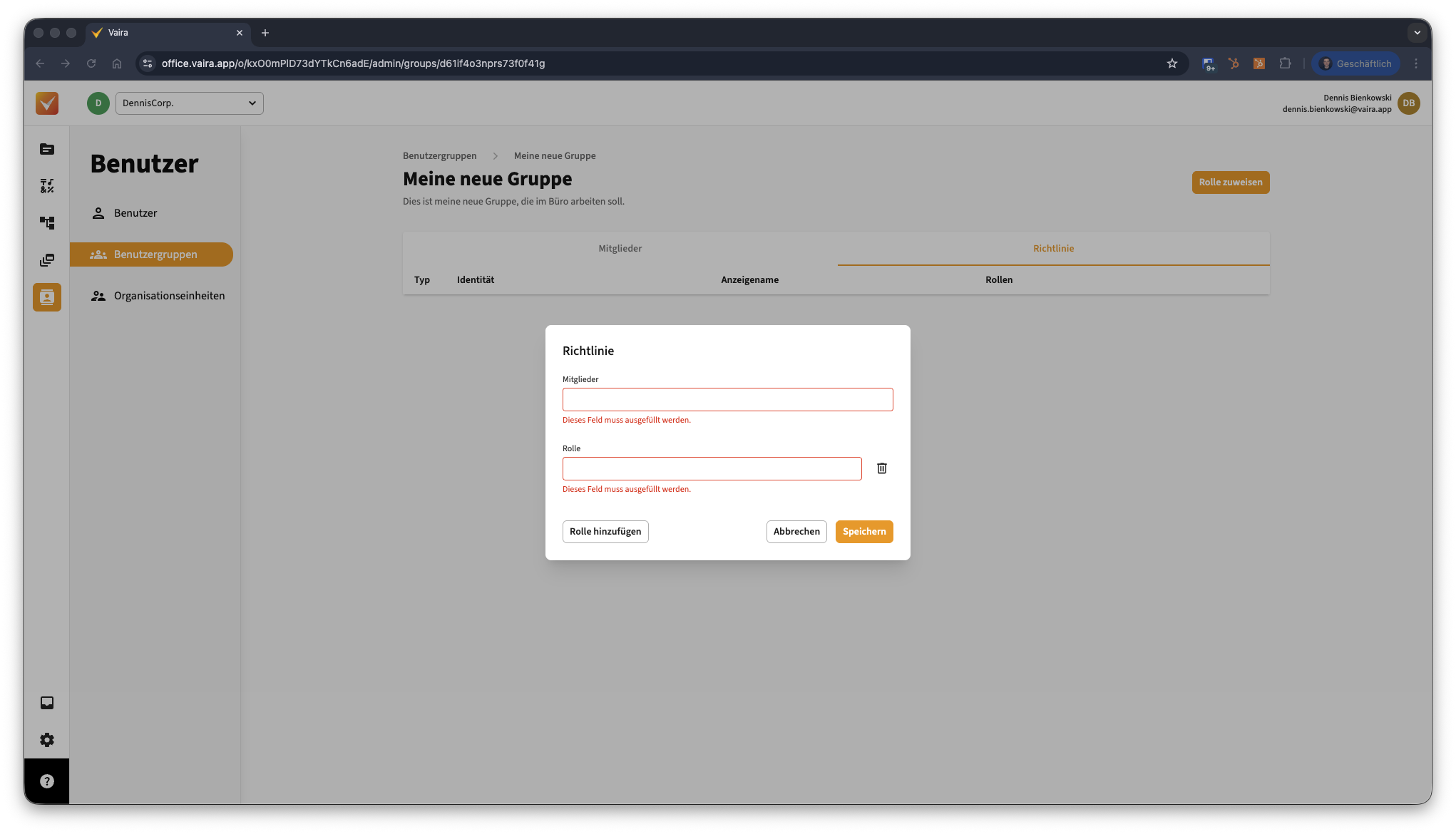The image size is (1456, 834).
Task: Click the help question mark icon
Action: (47, 781)
